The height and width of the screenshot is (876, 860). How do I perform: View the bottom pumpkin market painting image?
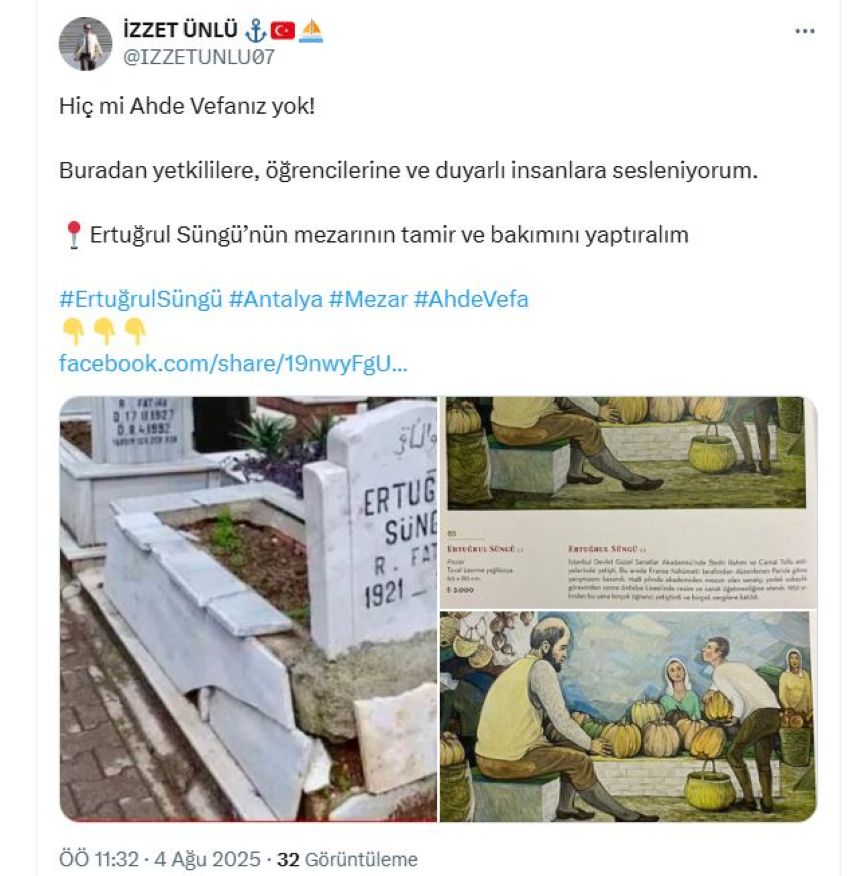[629, 717]
